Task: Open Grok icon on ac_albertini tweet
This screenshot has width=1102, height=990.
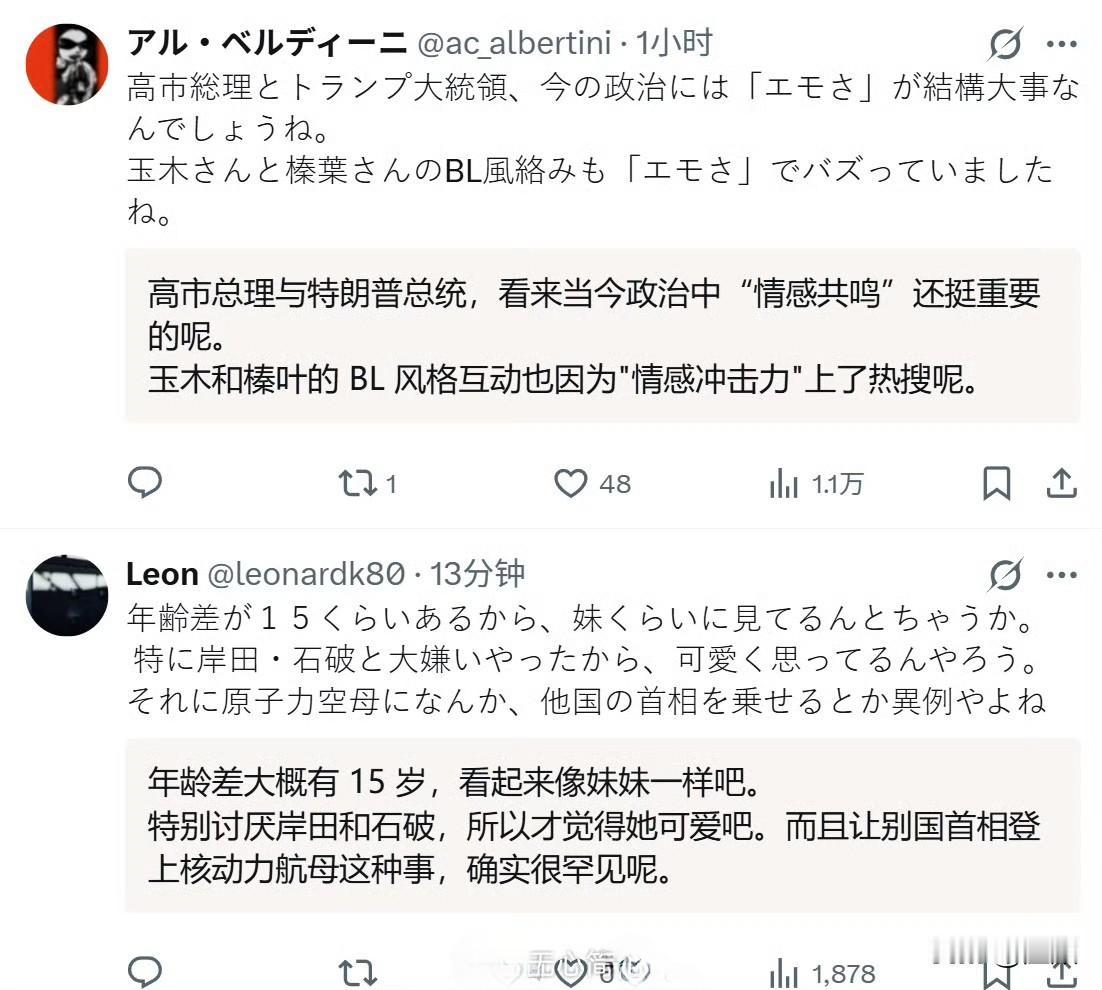Action: coord(1005,44)
